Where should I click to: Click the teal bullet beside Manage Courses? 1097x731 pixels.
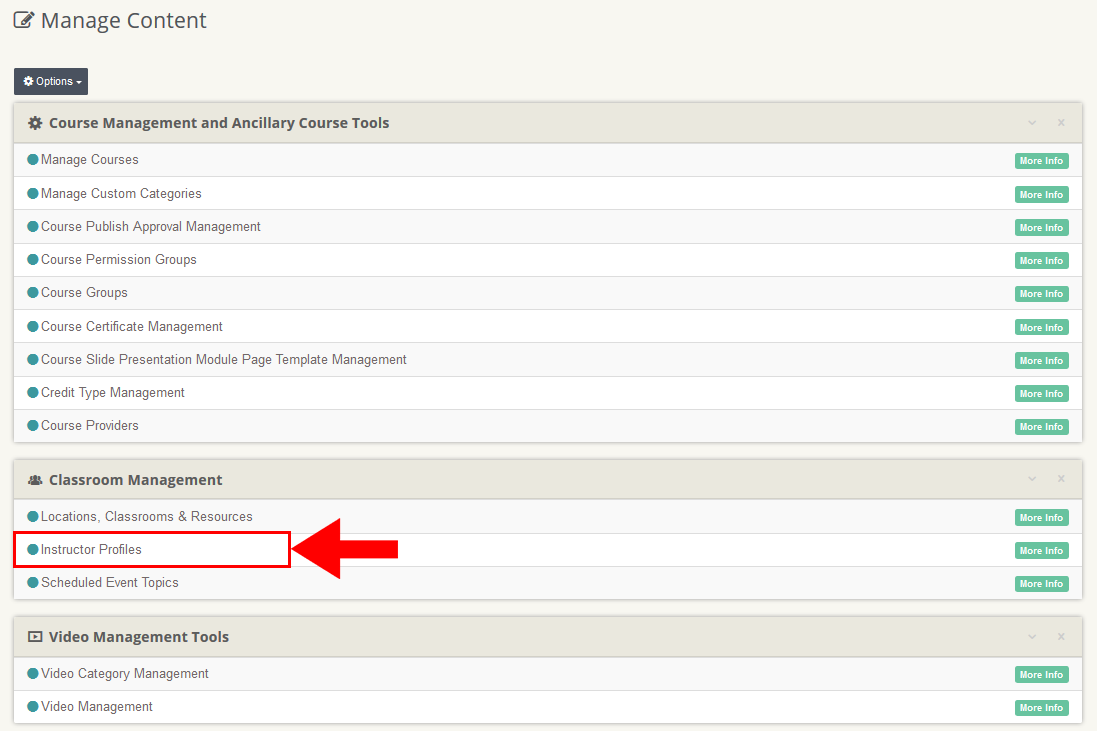point(33,160)
